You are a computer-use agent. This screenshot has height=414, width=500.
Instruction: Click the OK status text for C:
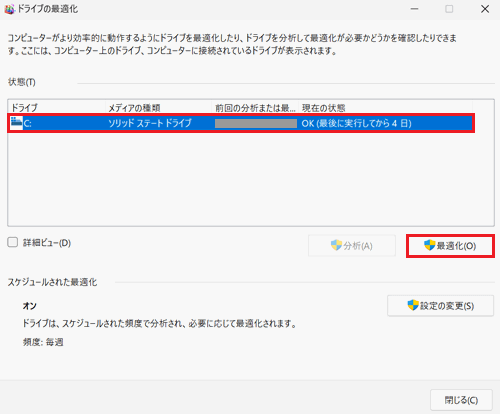point(356,123)
